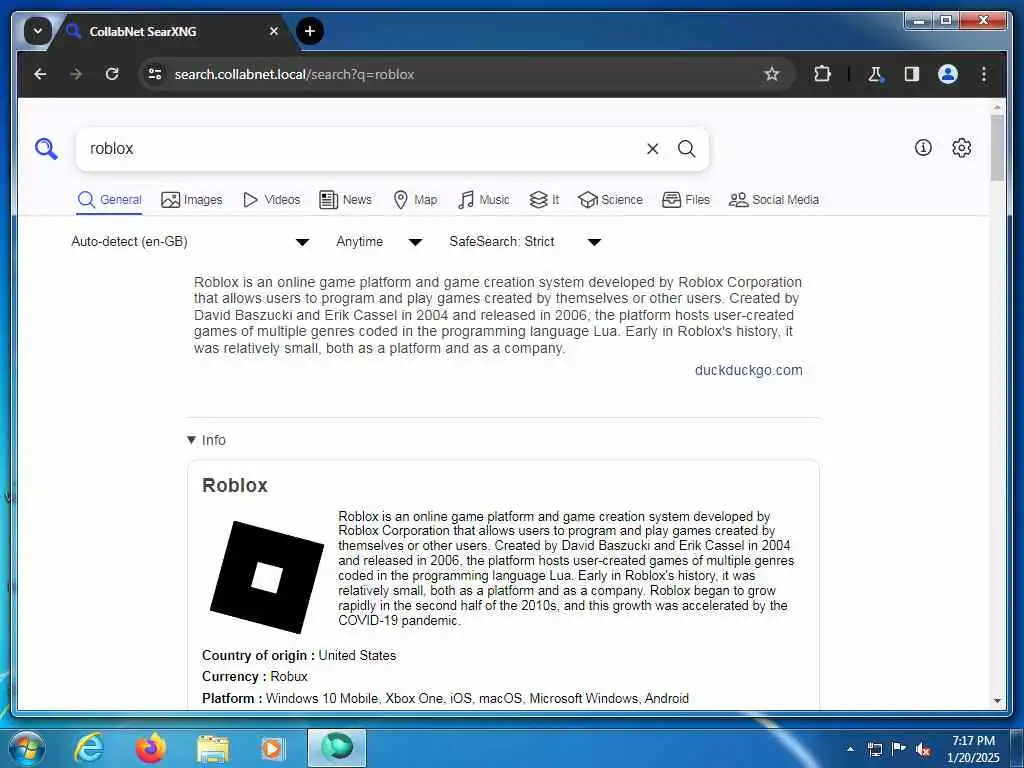Click the Roblox logo thumbnail

pos(267,577)
